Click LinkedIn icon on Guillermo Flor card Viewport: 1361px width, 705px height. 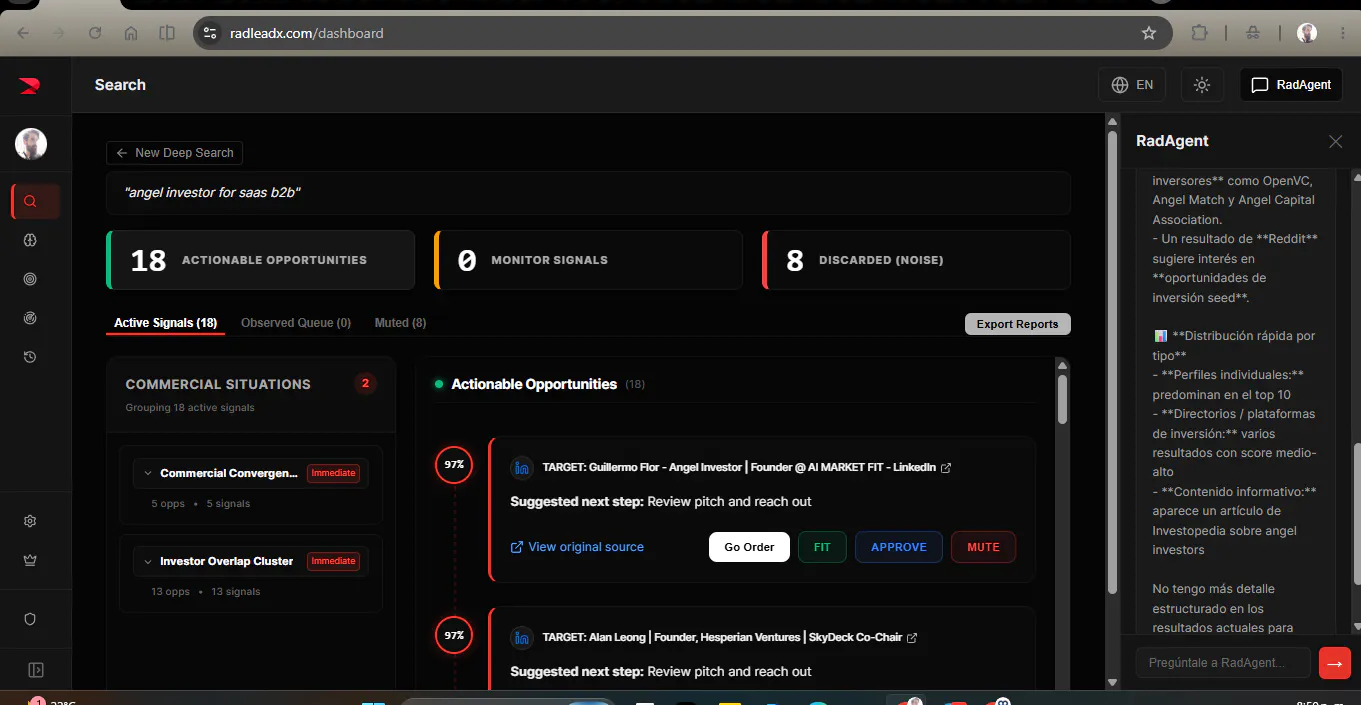(x=522, y=467)
